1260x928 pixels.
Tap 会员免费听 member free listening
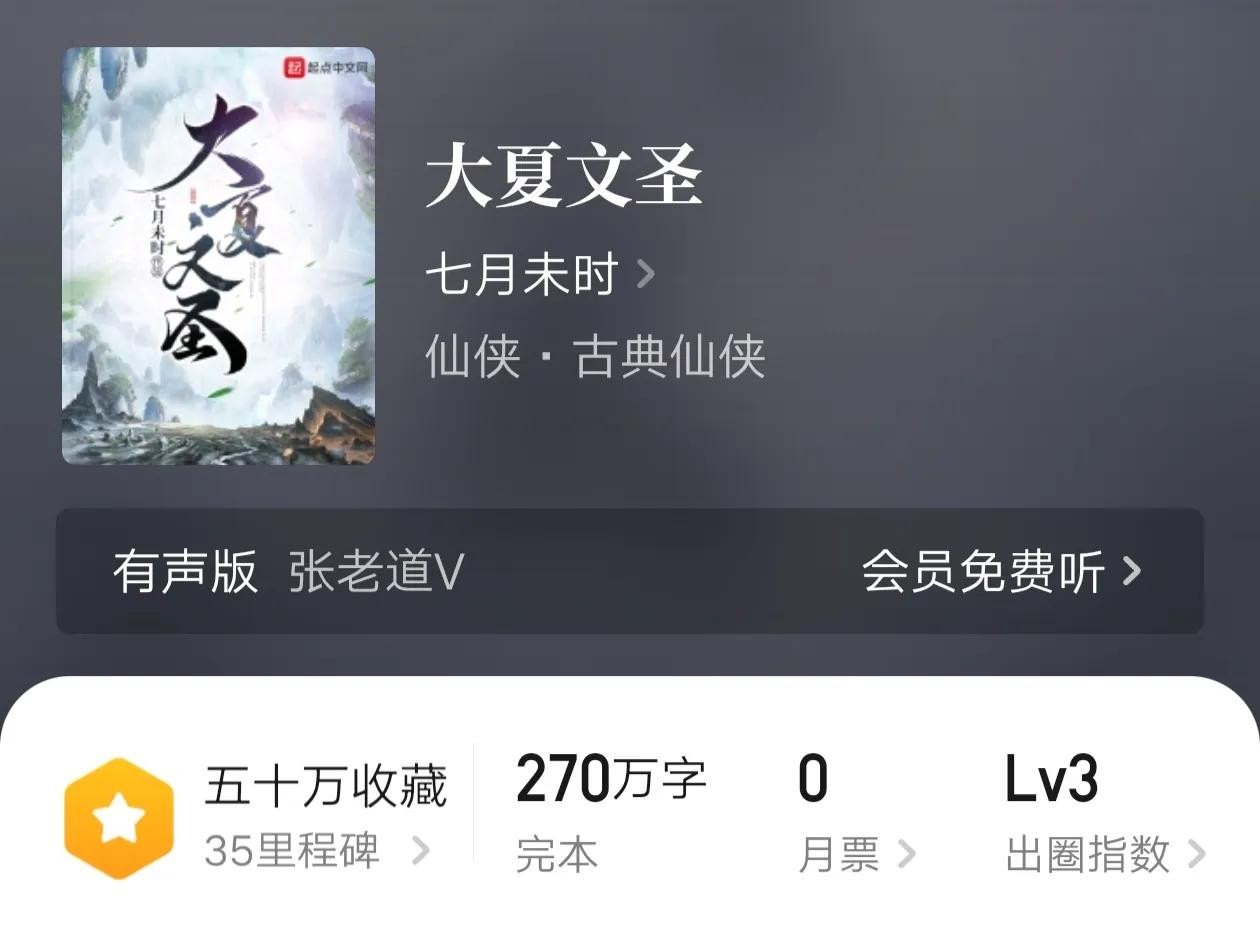coord(983,571)
